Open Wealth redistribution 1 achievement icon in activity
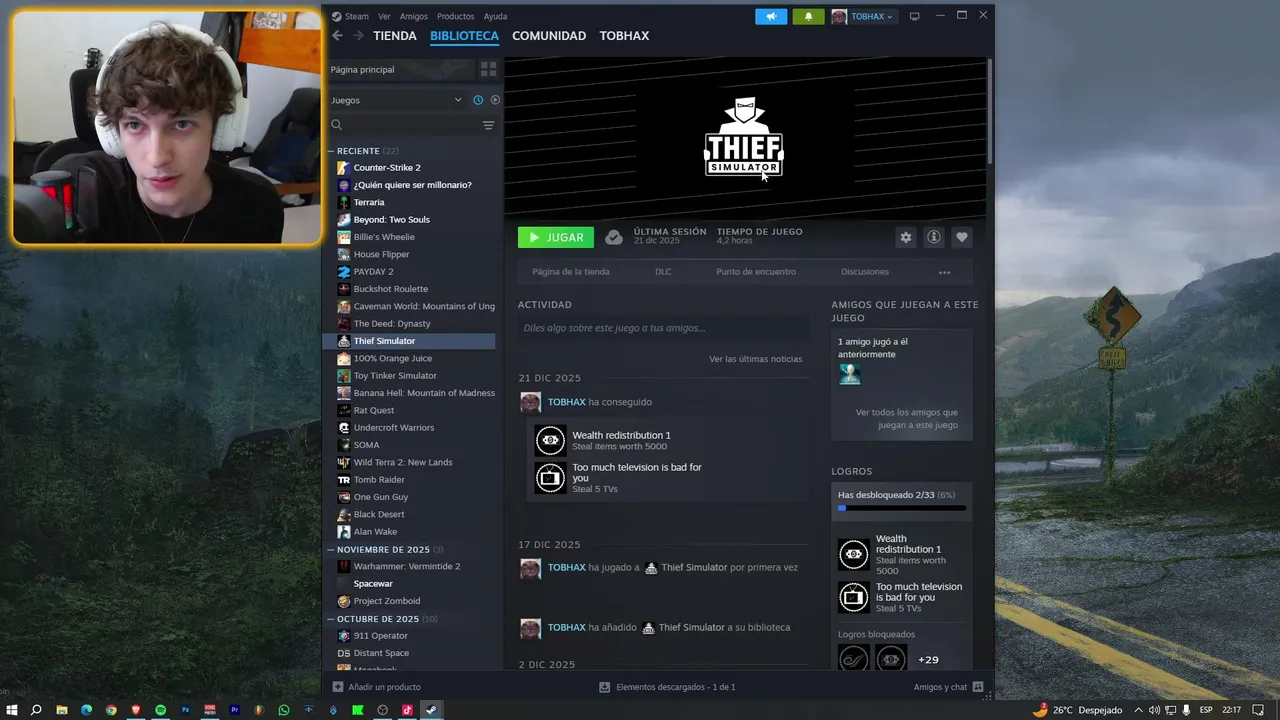Image resolution: width=1280 pixels, height=720 pixels. click(550, 440)
